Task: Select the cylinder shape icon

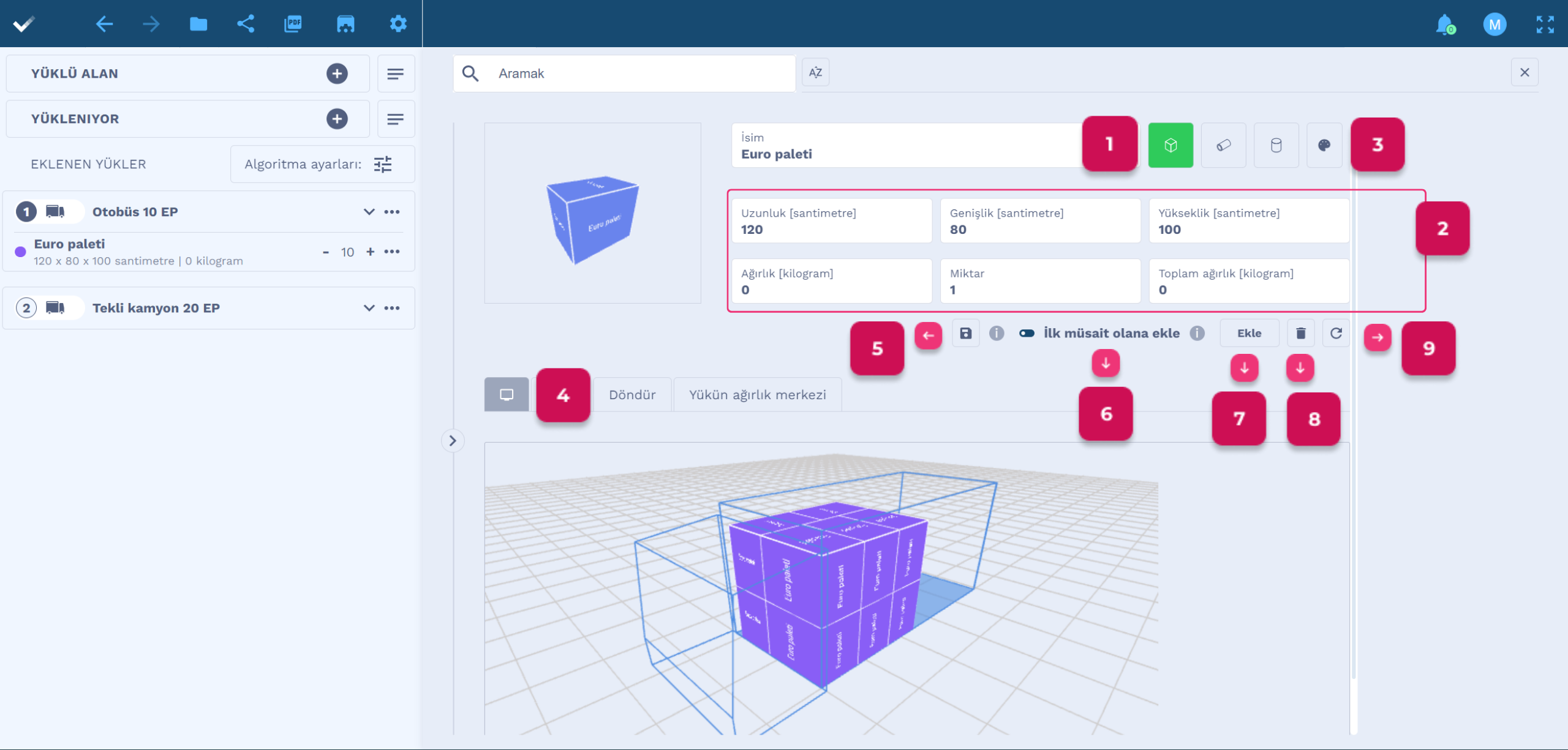Action: point(1276,145)
